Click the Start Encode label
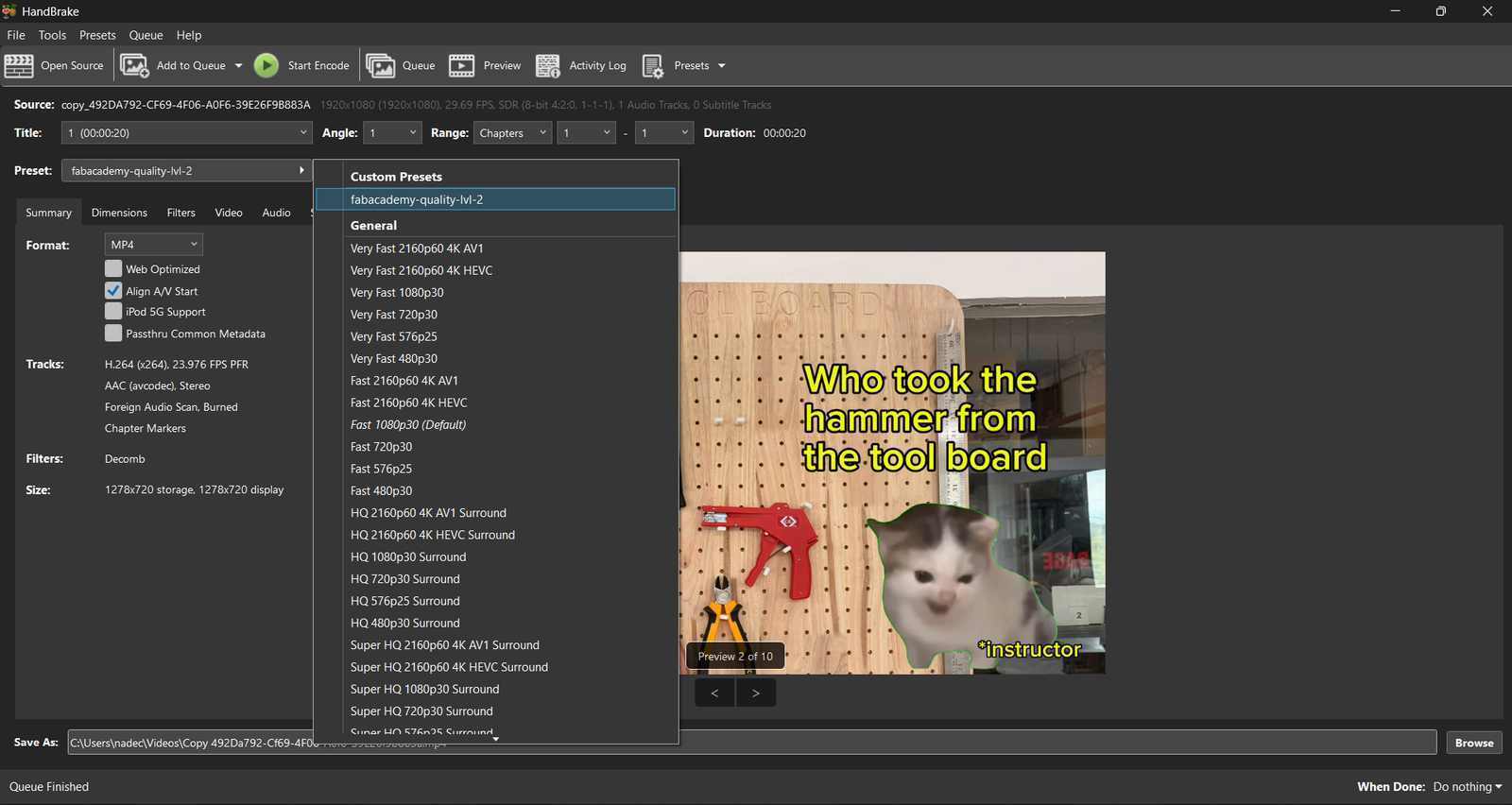 click(x=318, y=66)
